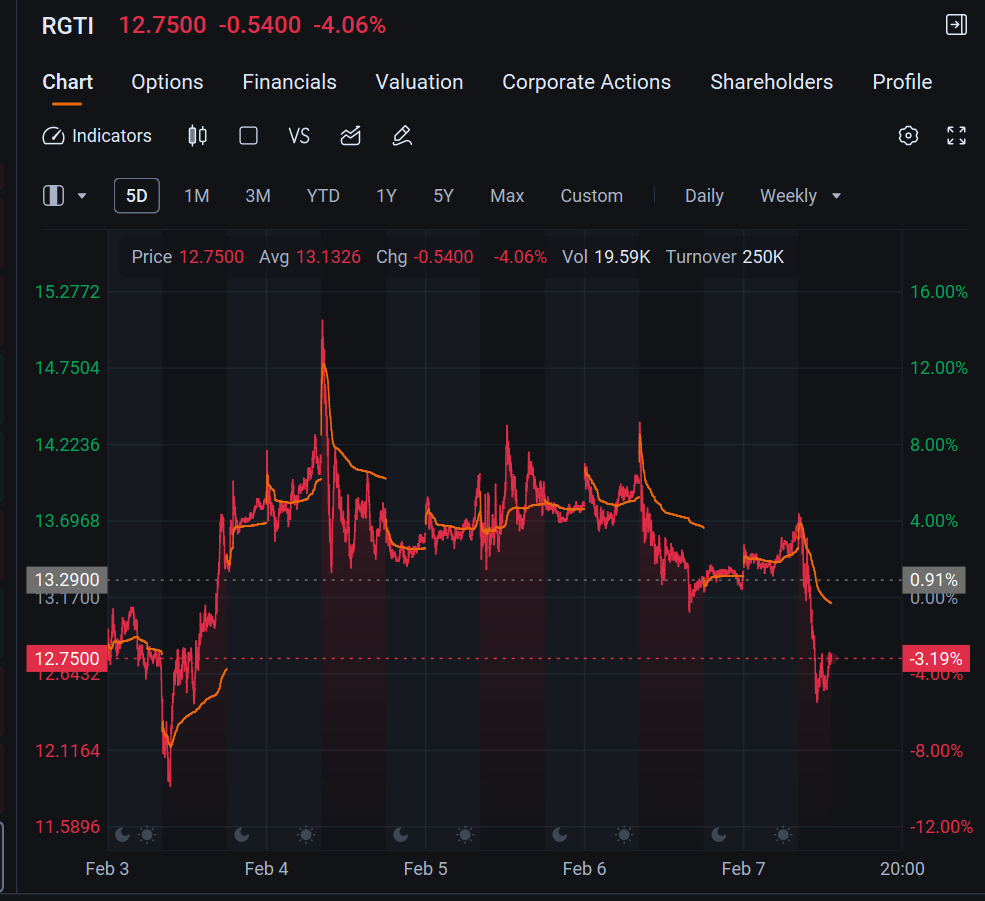The image size is (985, 901).
Task: Collapse the side panel via arrow icon
Action: [x=956, y=25]
